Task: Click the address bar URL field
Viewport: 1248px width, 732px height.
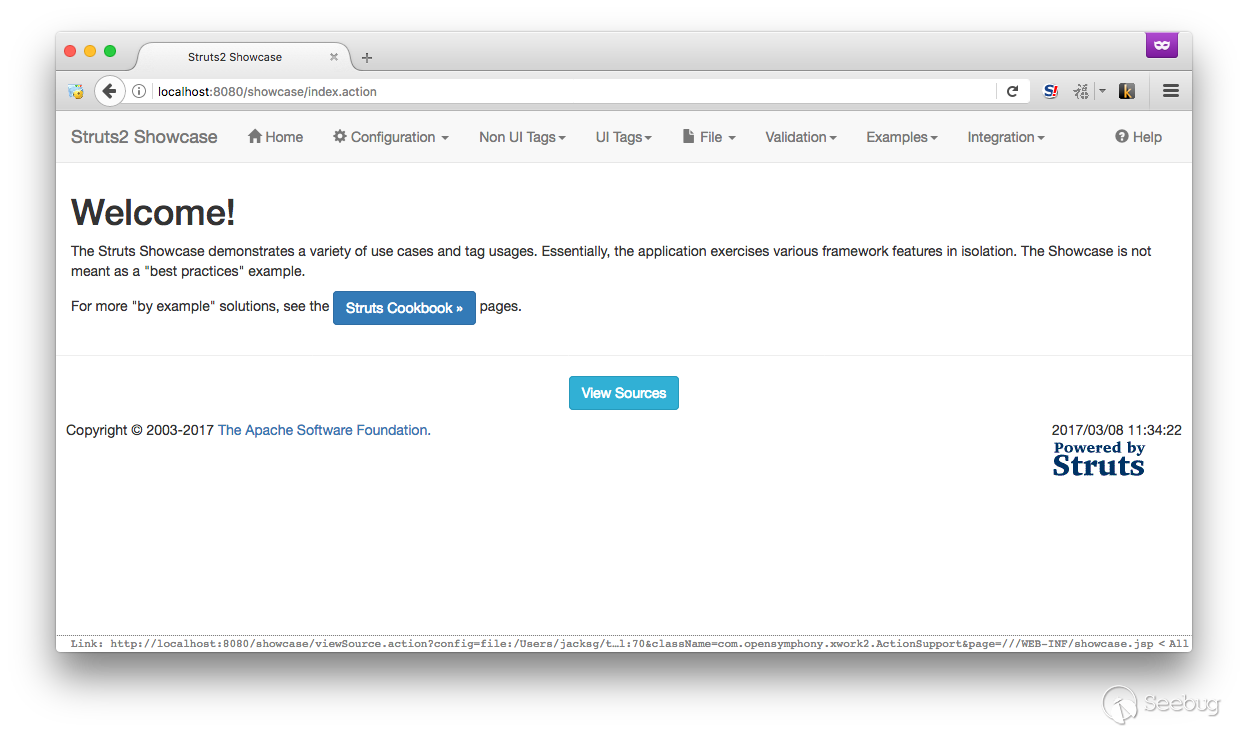Action: [574, 91]
